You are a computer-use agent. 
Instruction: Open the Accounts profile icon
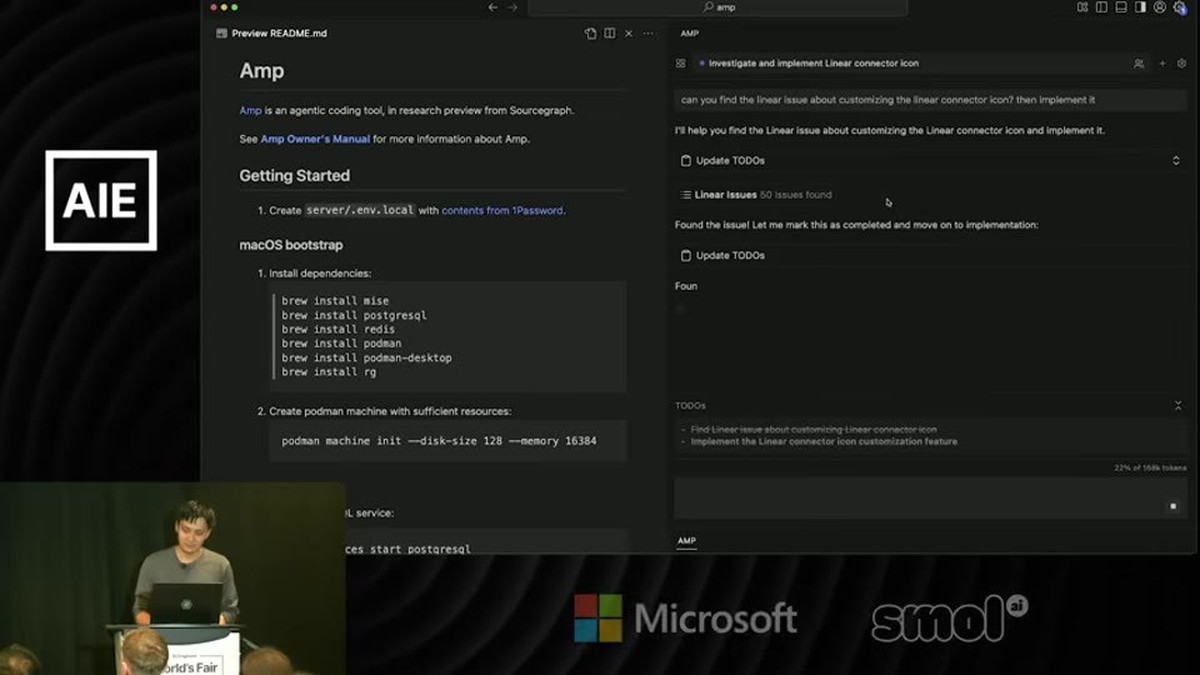coord(1160,7)
